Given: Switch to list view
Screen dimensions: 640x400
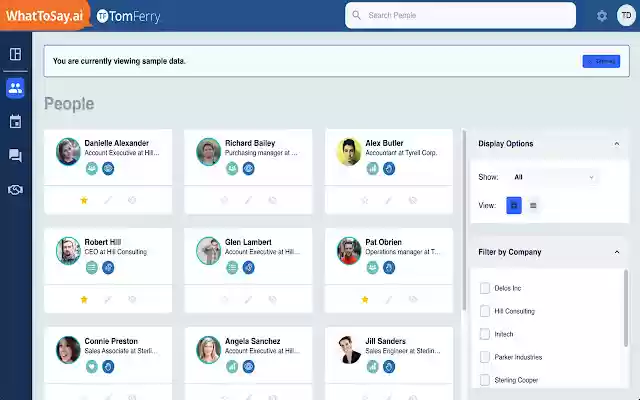Looking at the screenshot, I should point(533,205).
